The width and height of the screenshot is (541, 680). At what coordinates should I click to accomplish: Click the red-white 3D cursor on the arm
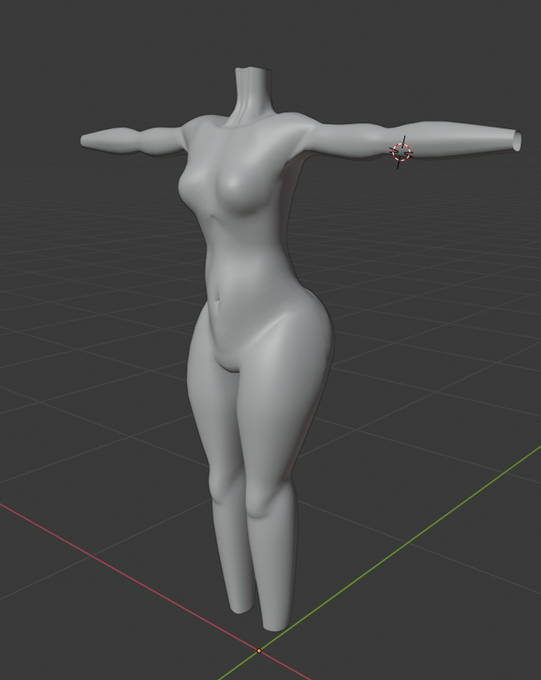[x=401, y=152]
